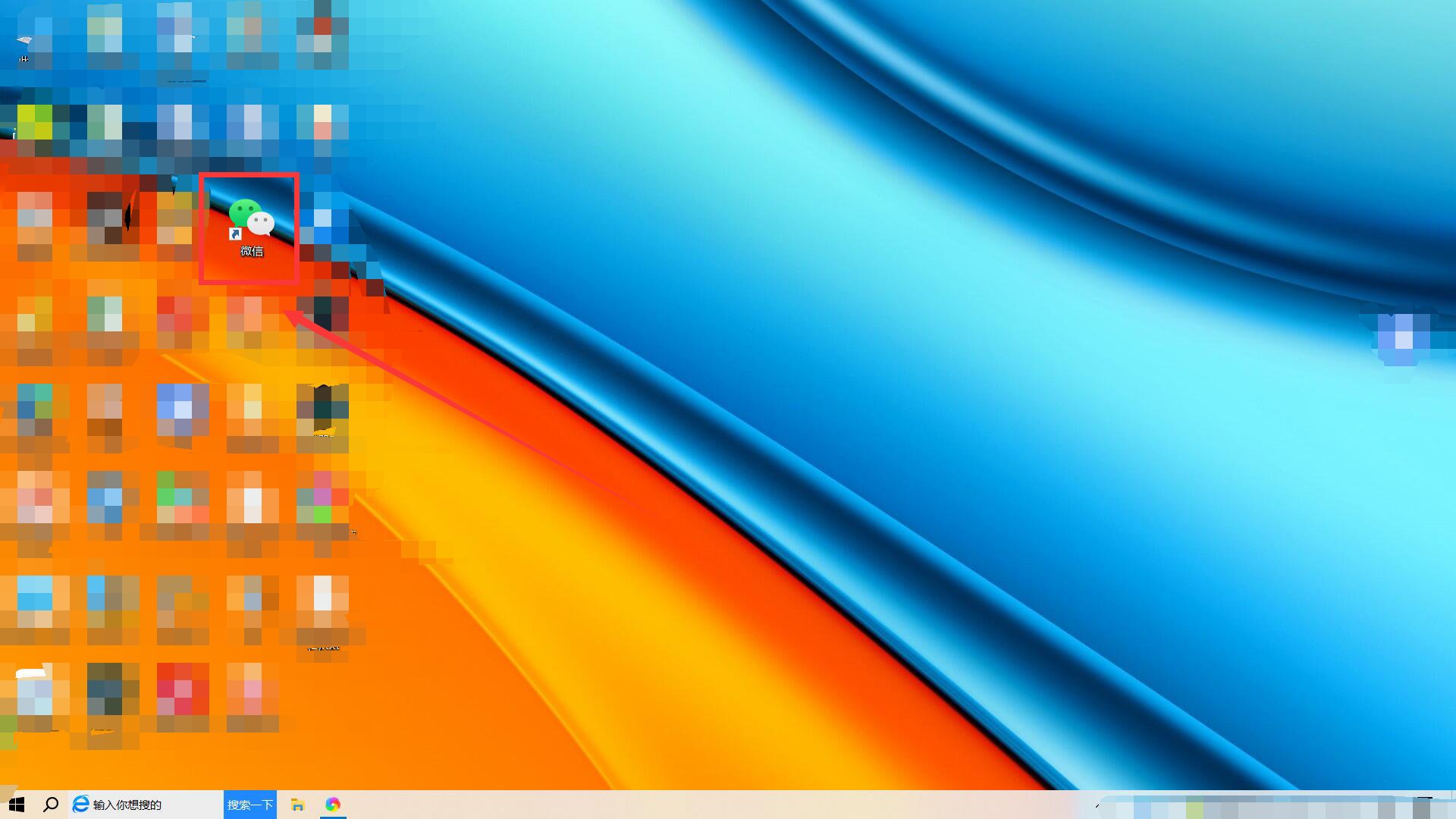Click Show Desktop strip at taskbar end
This screenshot has width=1456, height=819.
[1452, 805]
